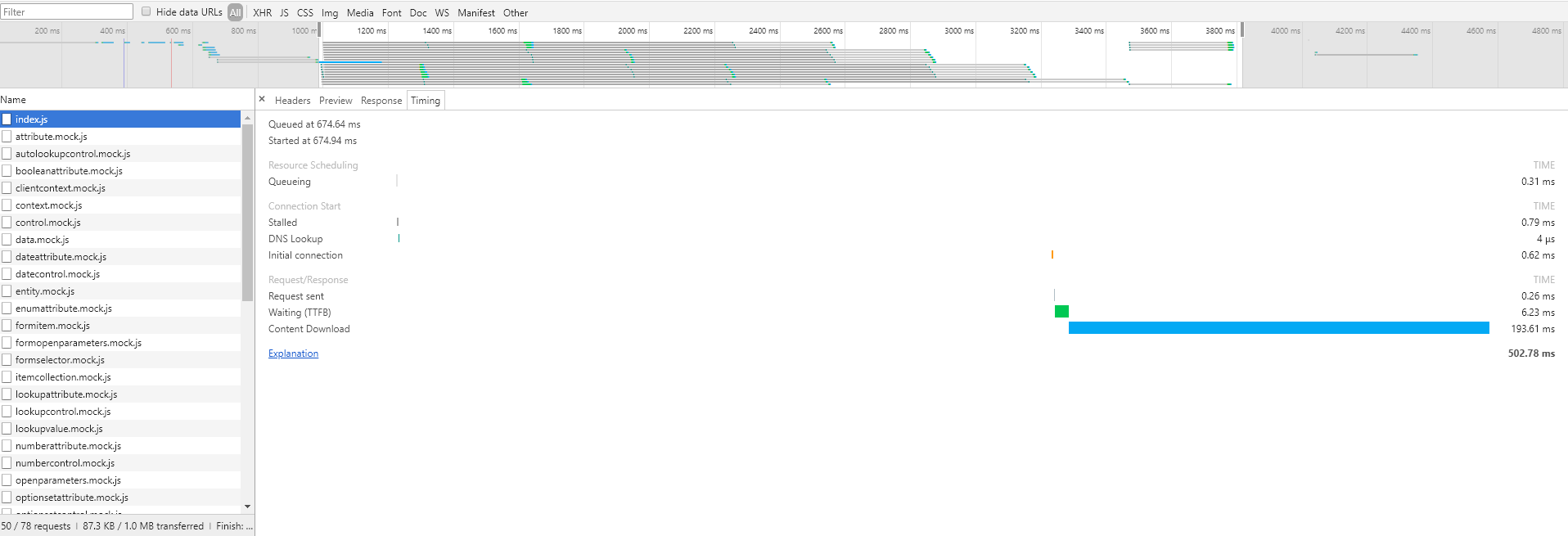Select the All filter button
This screenshot has width=1568, height=536.
236,12
